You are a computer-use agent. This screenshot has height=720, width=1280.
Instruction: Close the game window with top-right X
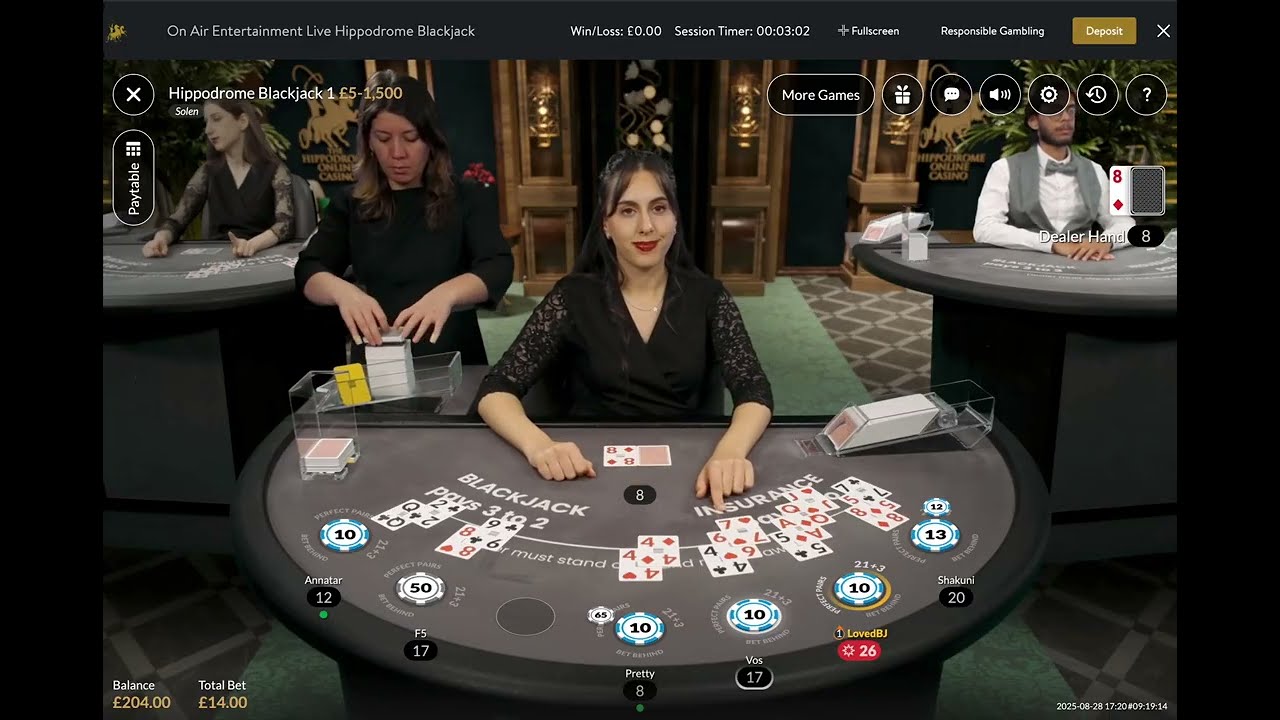click(1163, 31)
